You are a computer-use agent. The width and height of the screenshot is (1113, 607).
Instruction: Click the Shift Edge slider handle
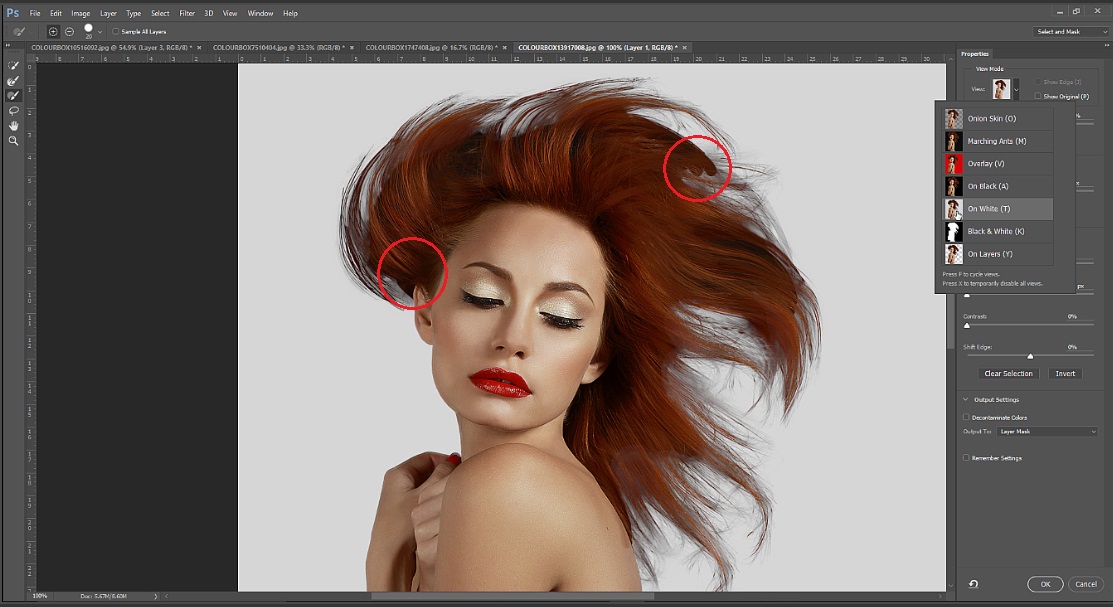(x=1030, y=356)
